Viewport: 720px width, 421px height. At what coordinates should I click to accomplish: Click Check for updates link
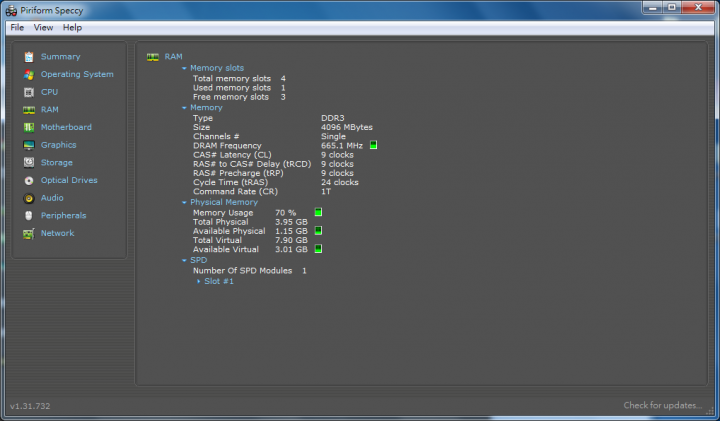663,405
